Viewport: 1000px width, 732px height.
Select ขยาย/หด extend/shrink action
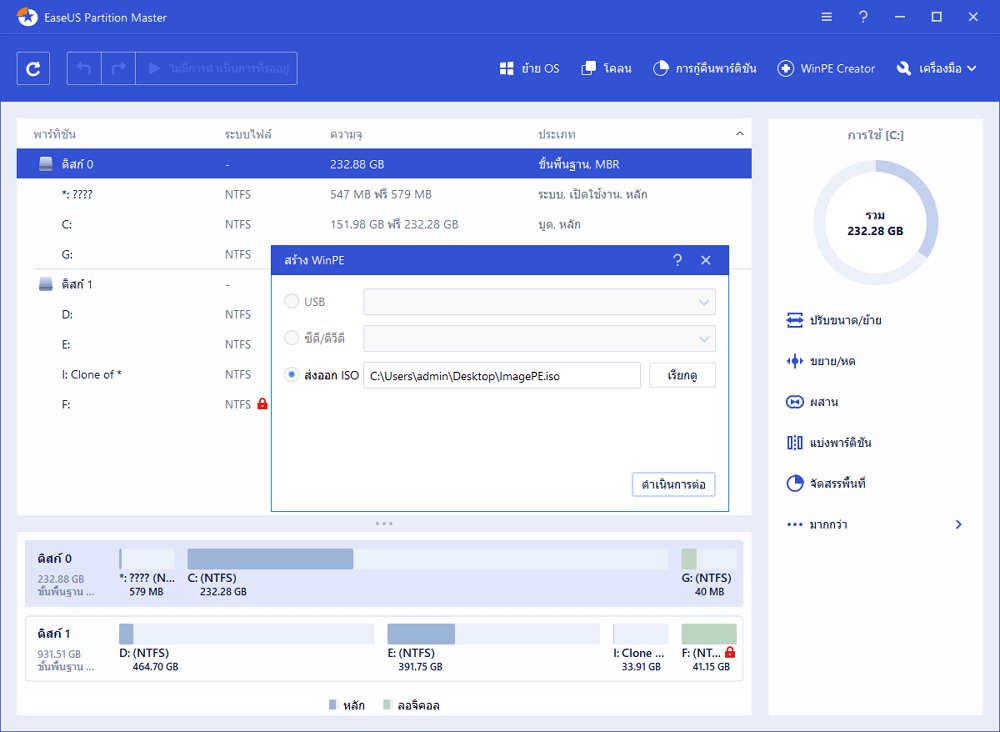click(821, 362)
